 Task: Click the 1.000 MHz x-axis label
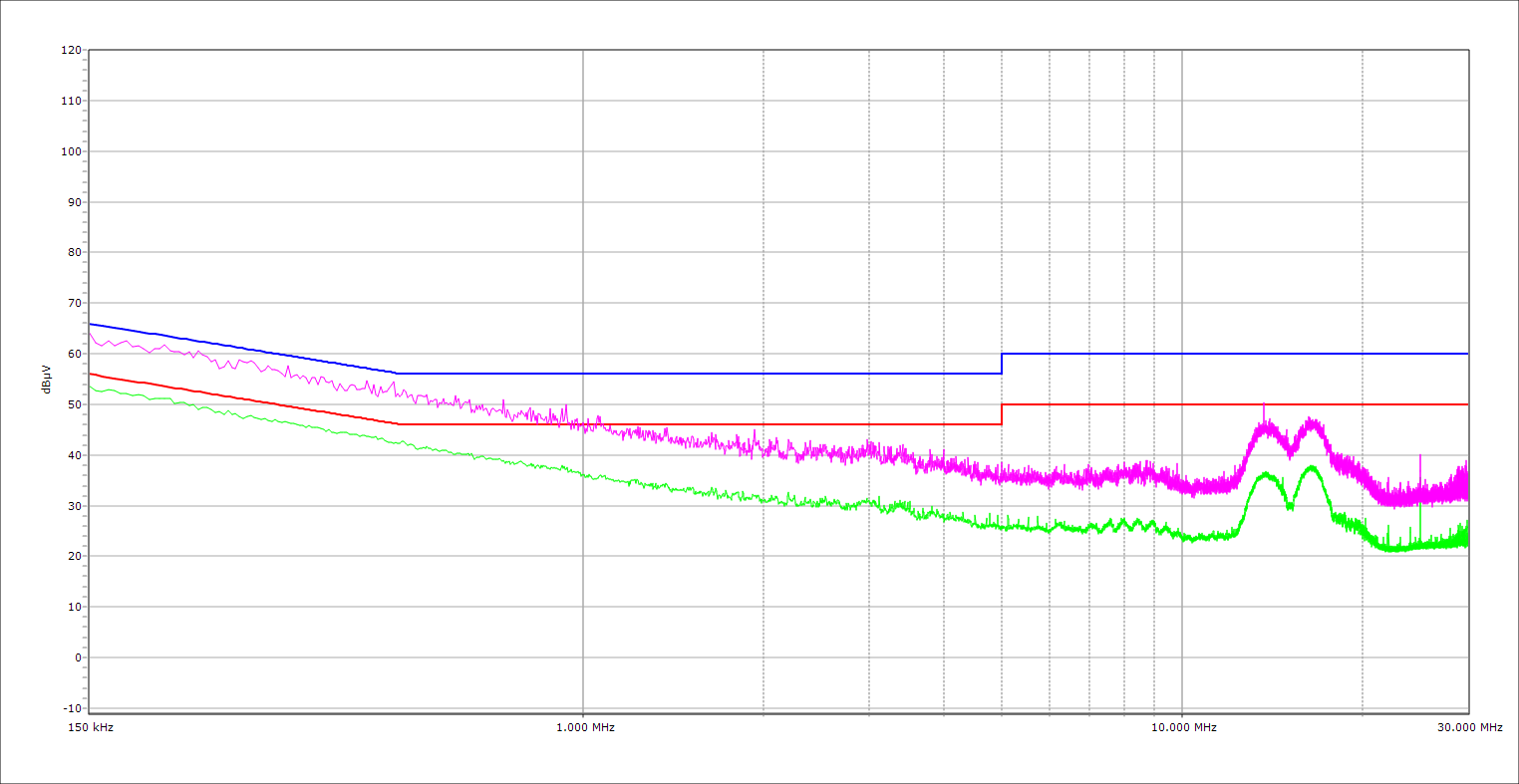(x=585, y=727)
